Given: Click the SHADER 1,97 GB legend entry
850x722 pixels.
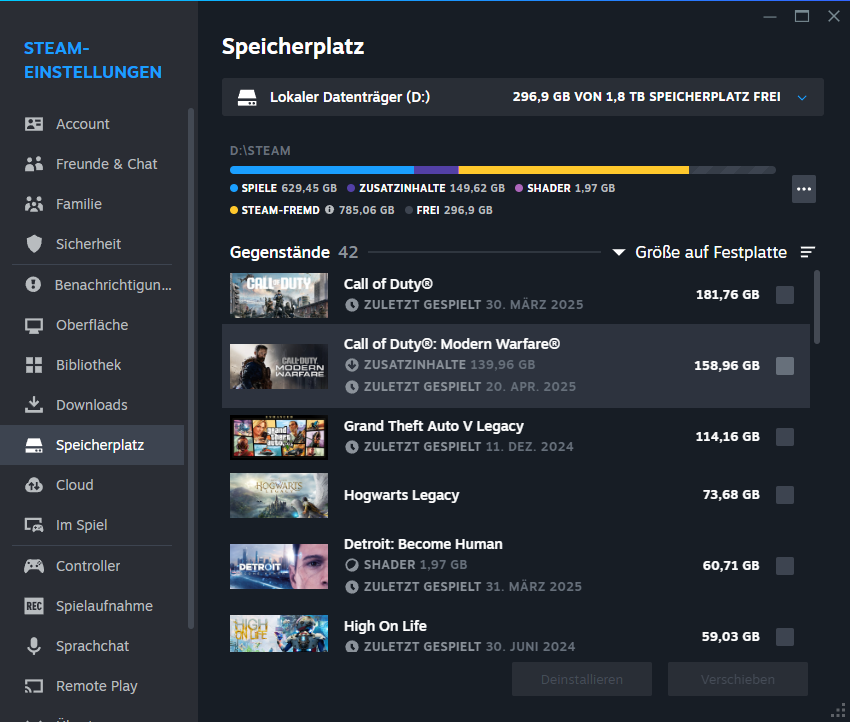Looking at the screenshot, I should (x=565, y=188).
